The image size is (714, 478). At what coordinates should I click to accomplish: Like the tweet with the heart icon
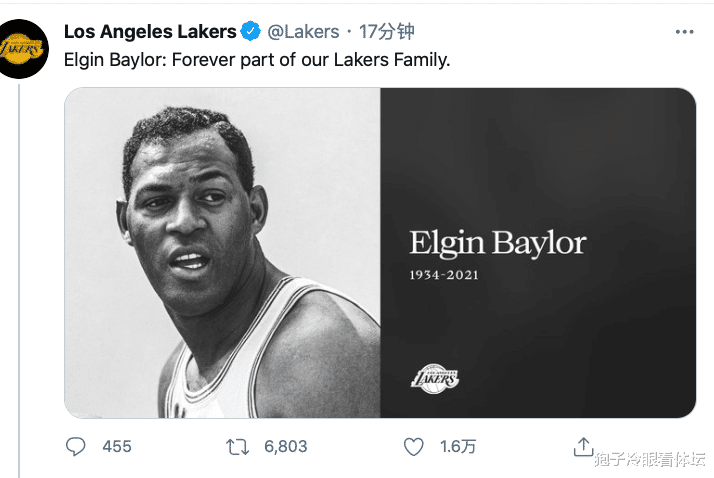click(x=413, y=446)
